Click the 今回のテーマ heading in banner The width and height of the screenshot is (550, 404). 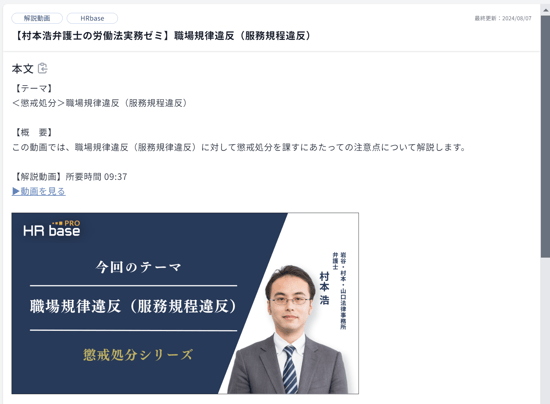tap(138, 267)
